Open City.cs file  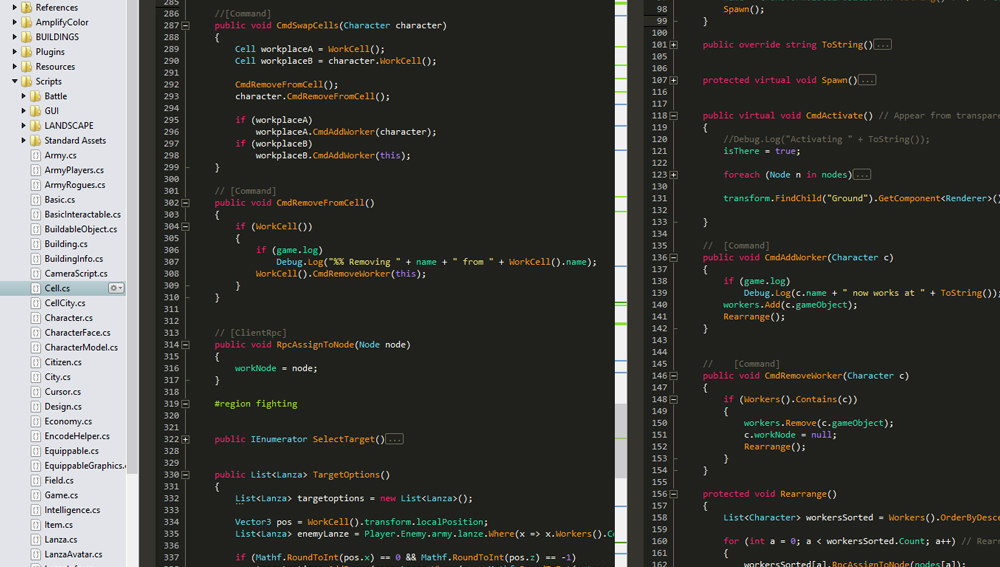[x=57, y=377]
